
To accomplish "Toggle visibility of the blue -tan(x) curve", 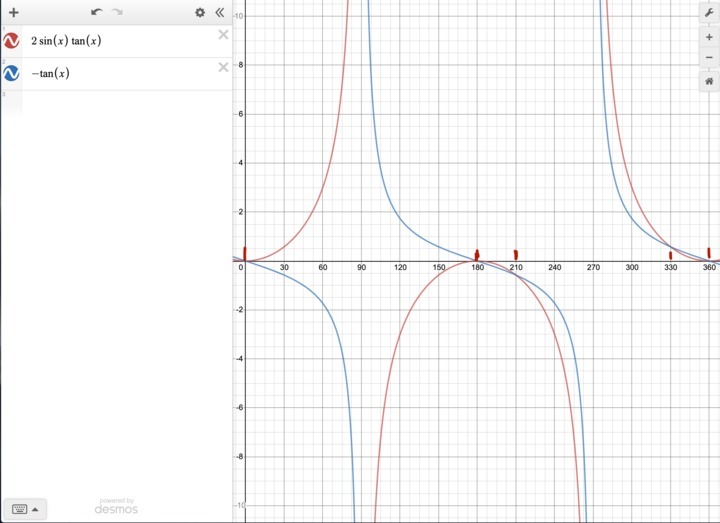I will coord(11,73).
